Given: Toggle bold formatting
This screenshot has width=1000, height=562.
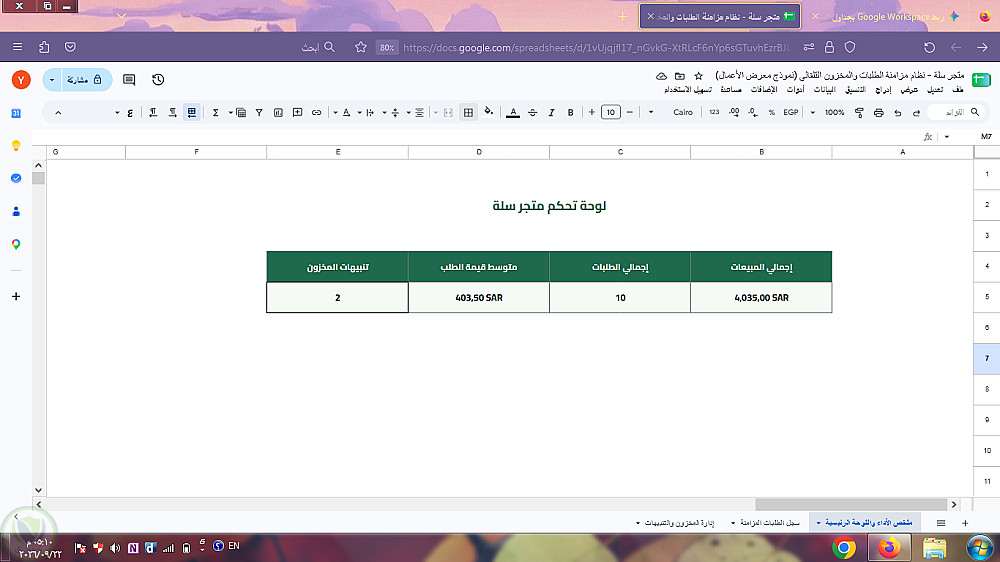Looking at the screenshot, I should (x=570, y=112).
